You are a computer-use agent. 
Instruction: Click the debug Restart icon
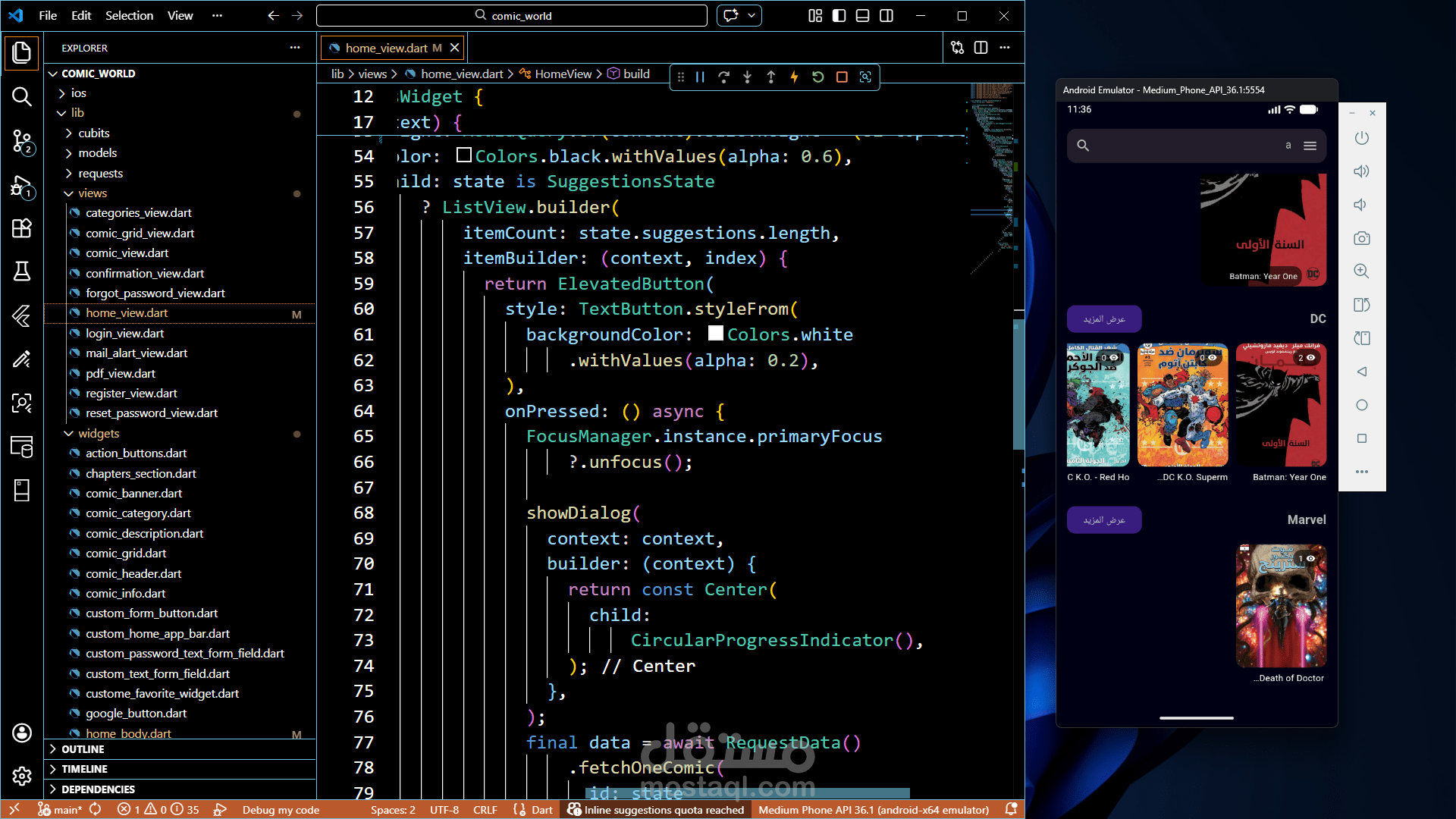817,77
